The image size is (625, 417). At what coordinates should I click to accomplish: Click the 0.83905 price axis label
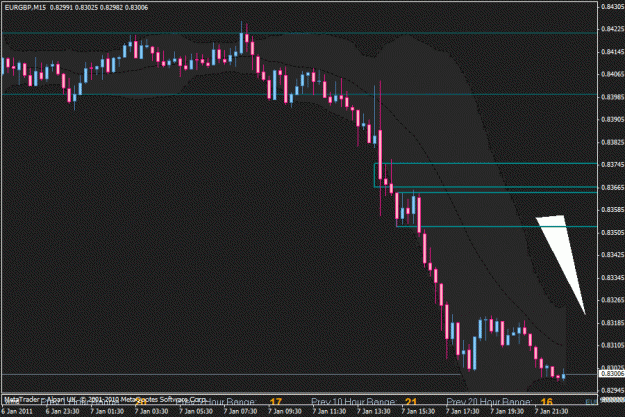click(613, 119)
